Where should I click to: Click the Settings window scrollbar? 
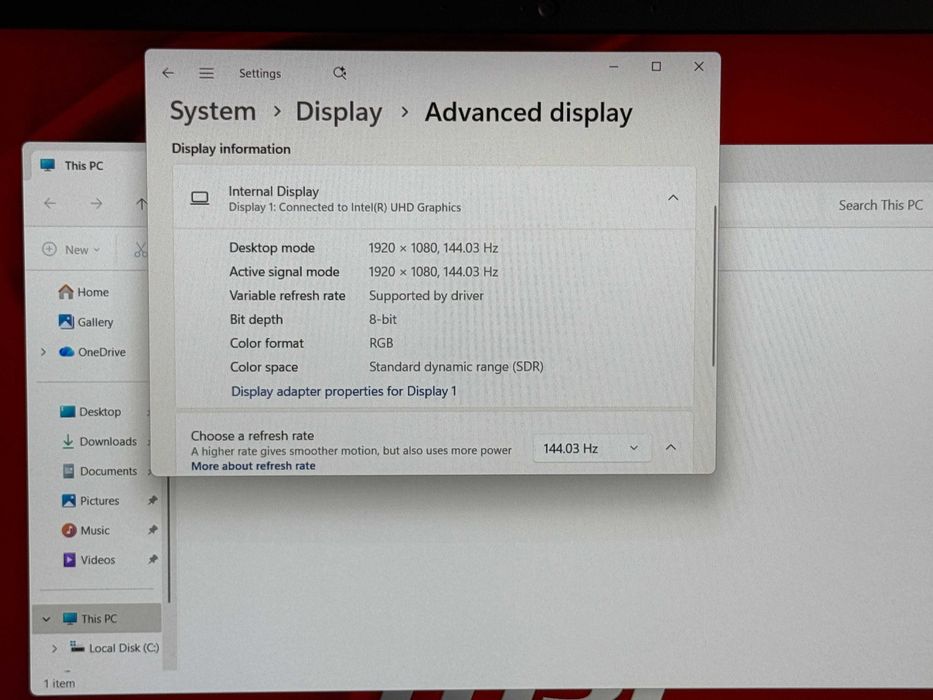713,286
